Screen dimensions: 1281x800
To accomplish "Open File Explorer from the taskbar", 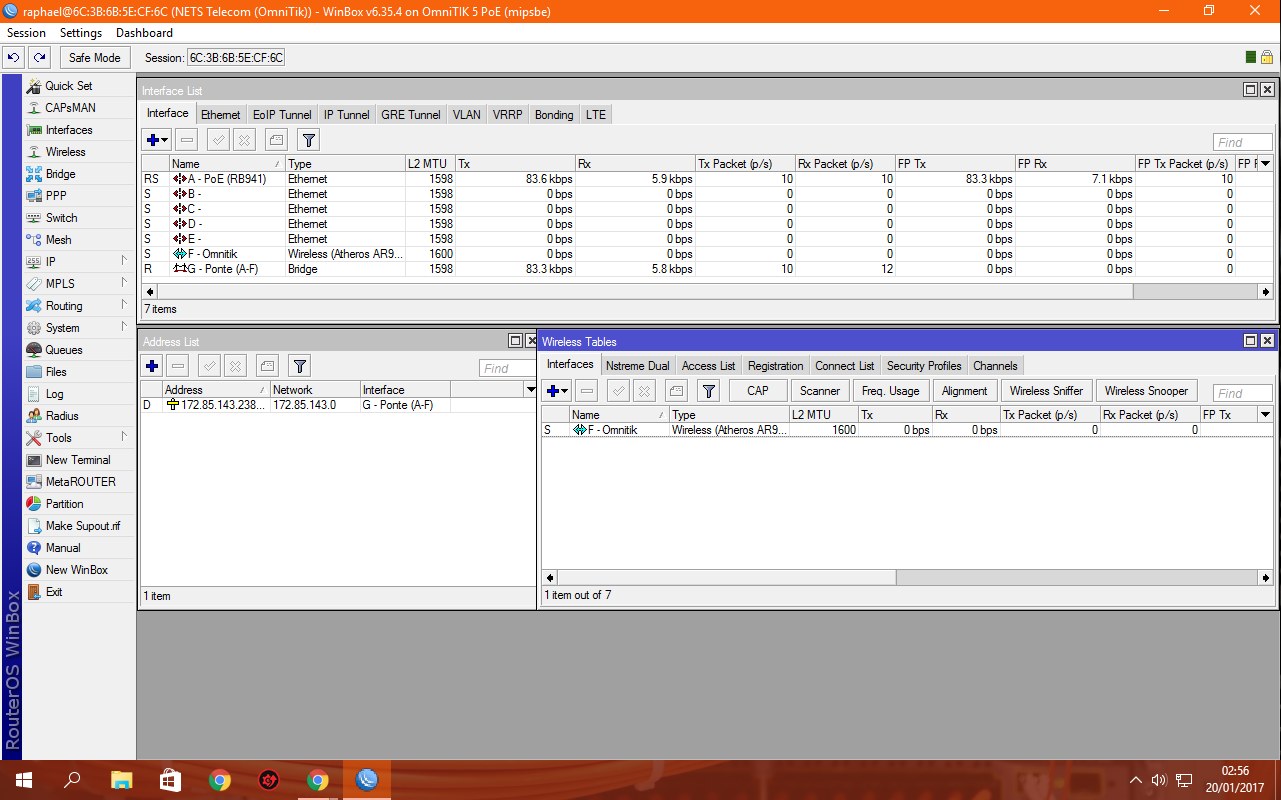I will pos(121,780).
